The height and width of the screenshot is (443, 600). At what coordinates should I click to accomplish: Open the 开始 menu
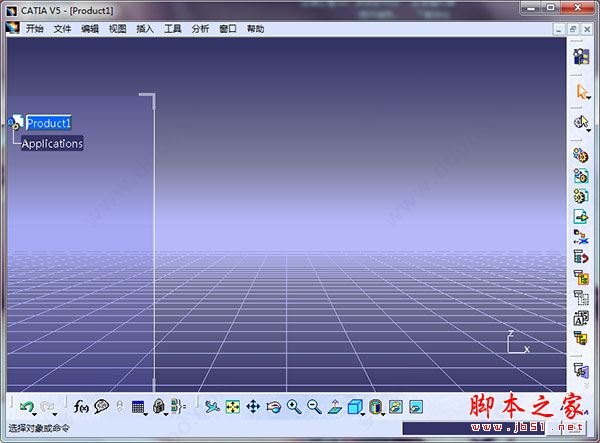pos(34,29)
